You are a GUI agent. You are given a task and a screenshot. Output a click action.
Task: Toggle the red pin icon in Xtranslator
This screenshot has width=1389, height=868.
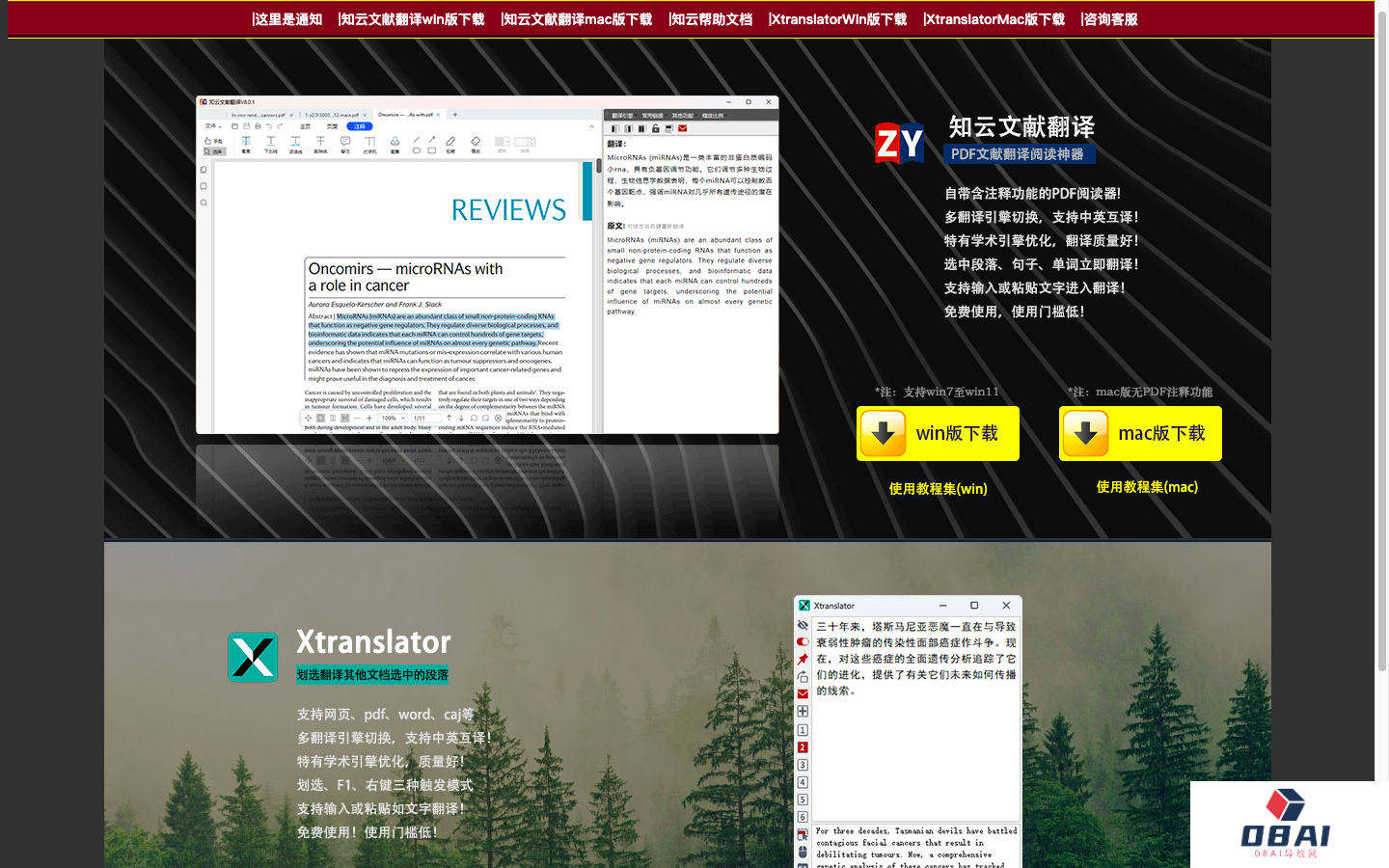(x=803, y=659)
